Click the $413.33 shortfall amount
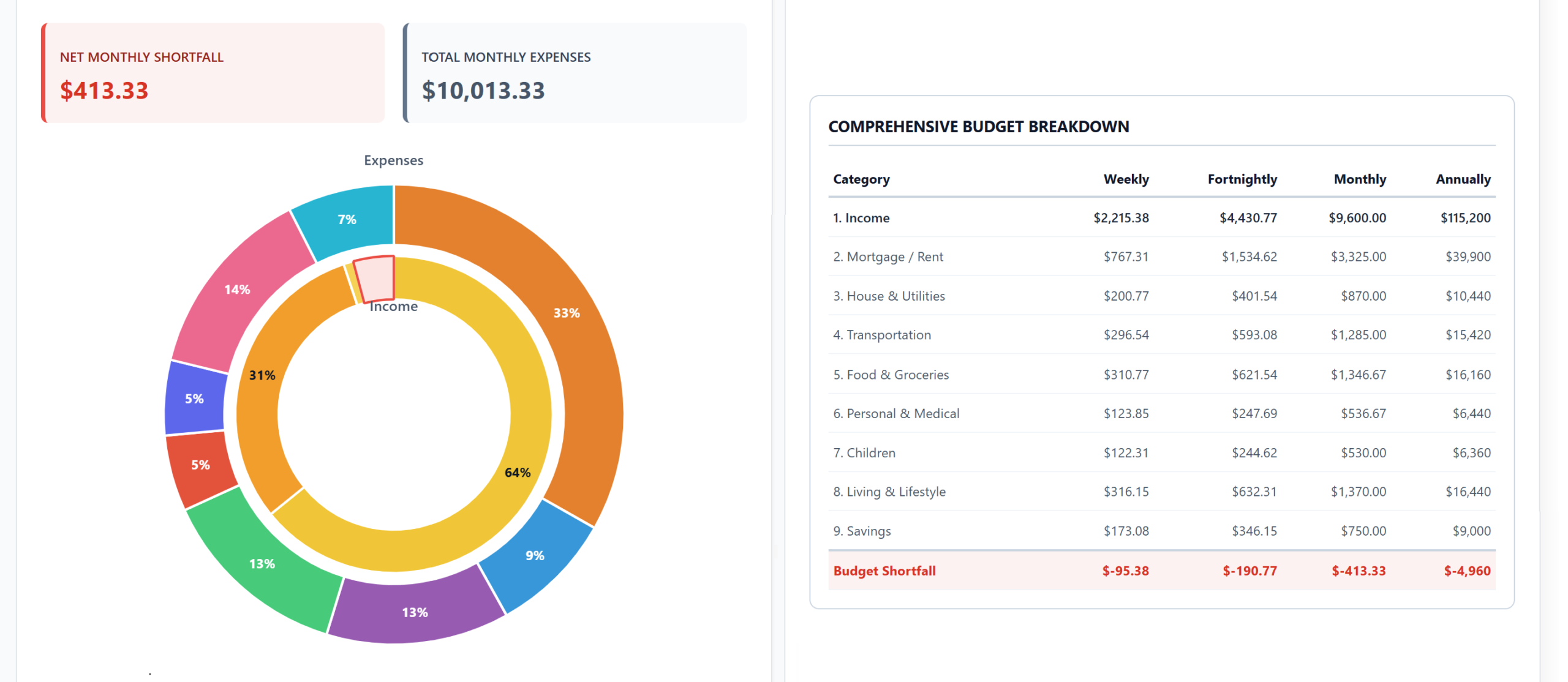 tap(104, 91)
